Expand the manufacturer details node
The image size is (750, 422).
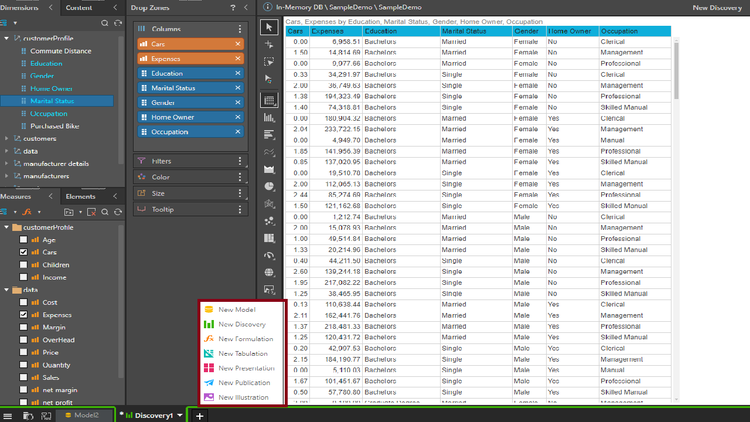coord(6,164)
